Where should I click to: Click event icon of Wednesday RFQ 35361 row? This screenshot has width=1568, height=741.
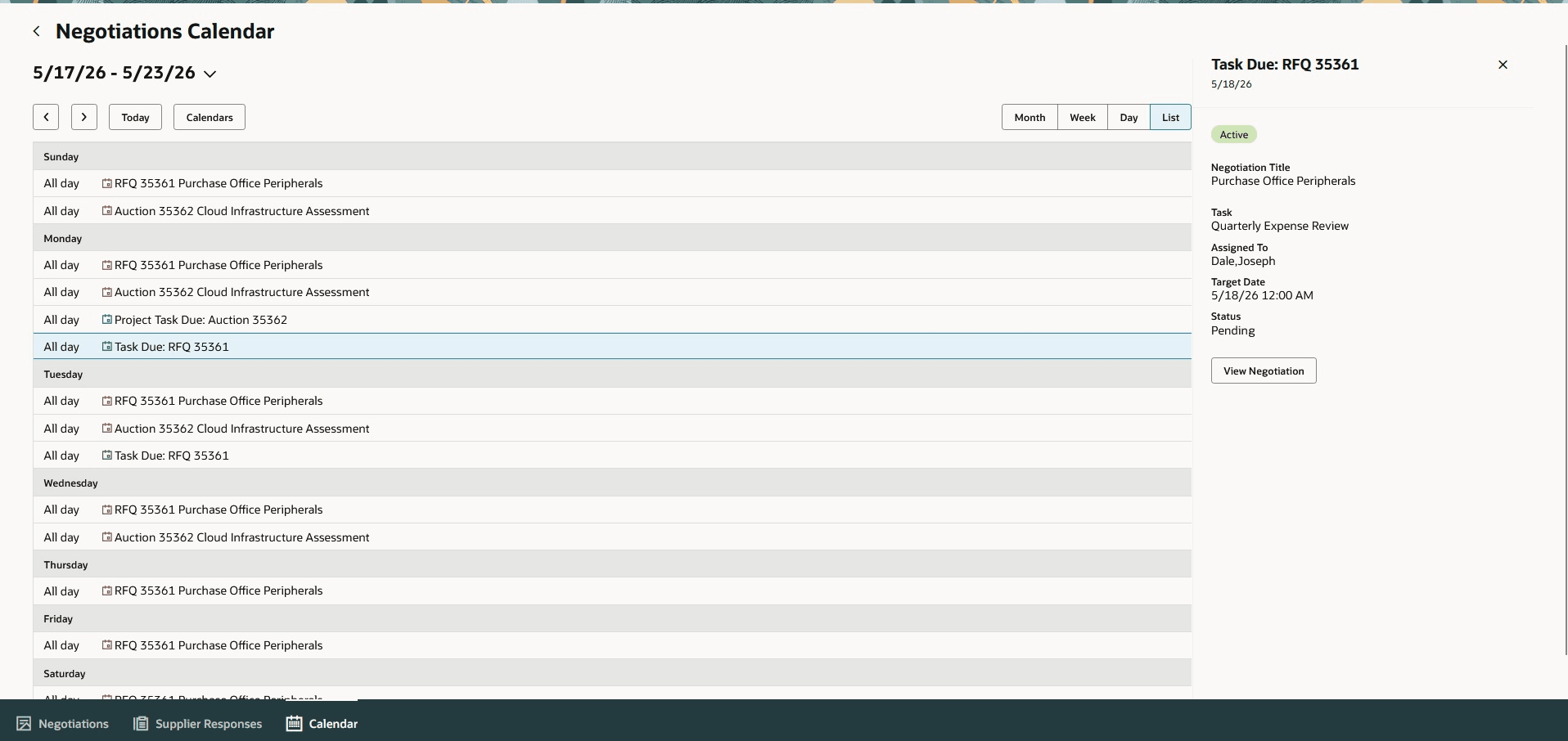[x=106, y=510]
